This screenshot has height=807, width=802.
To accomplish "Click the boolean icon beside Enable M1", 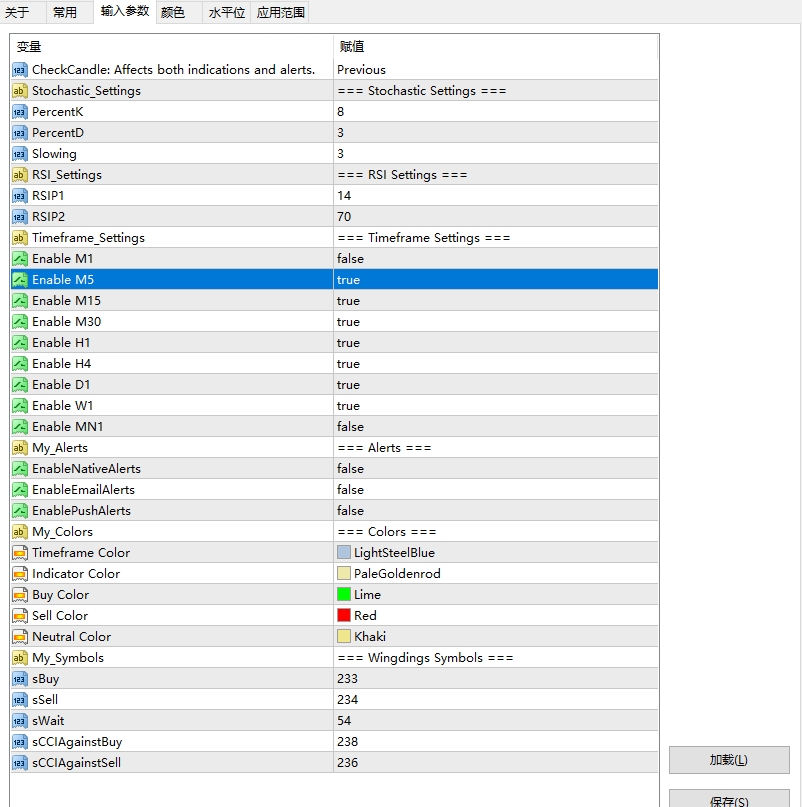I will (x=20, y=259).
